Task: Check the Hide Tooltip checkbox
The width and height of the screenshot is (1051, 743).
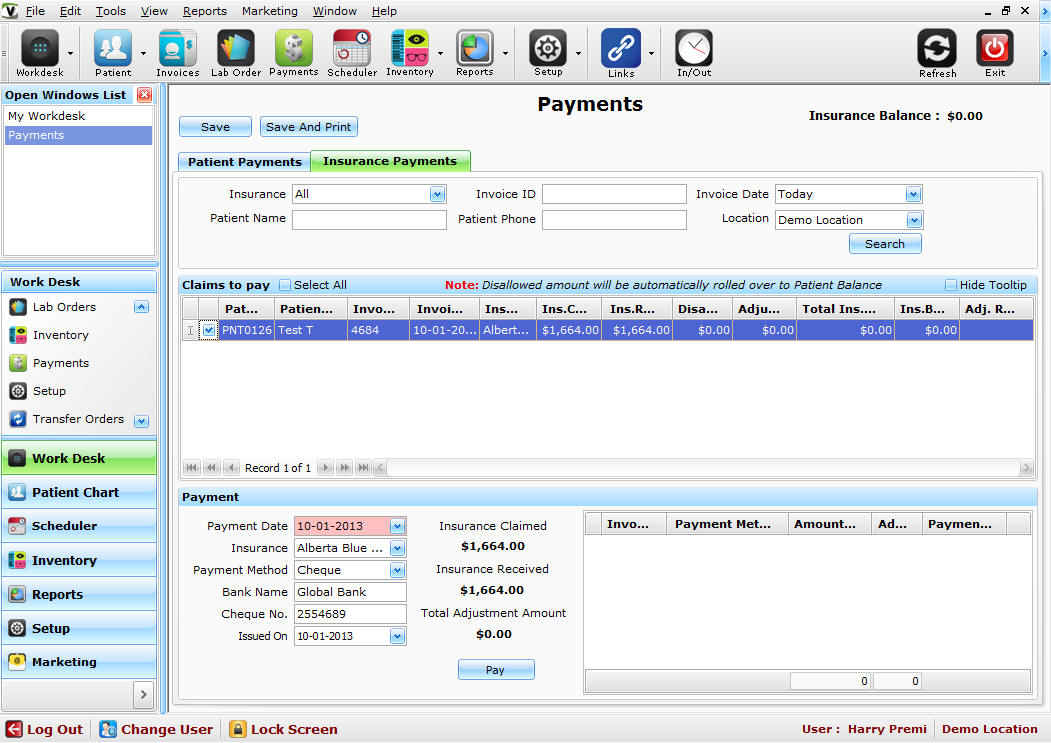Action: pyautogui.click(x=951, y=285)
